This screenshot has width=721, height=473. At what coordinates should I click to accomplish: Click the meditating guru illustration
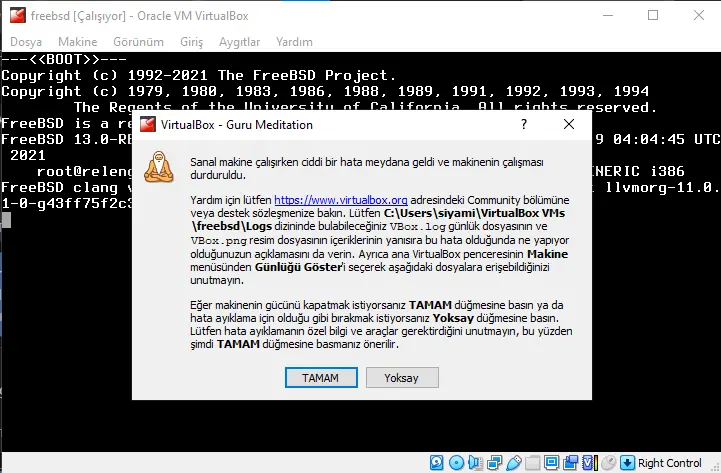pos(159,166)
